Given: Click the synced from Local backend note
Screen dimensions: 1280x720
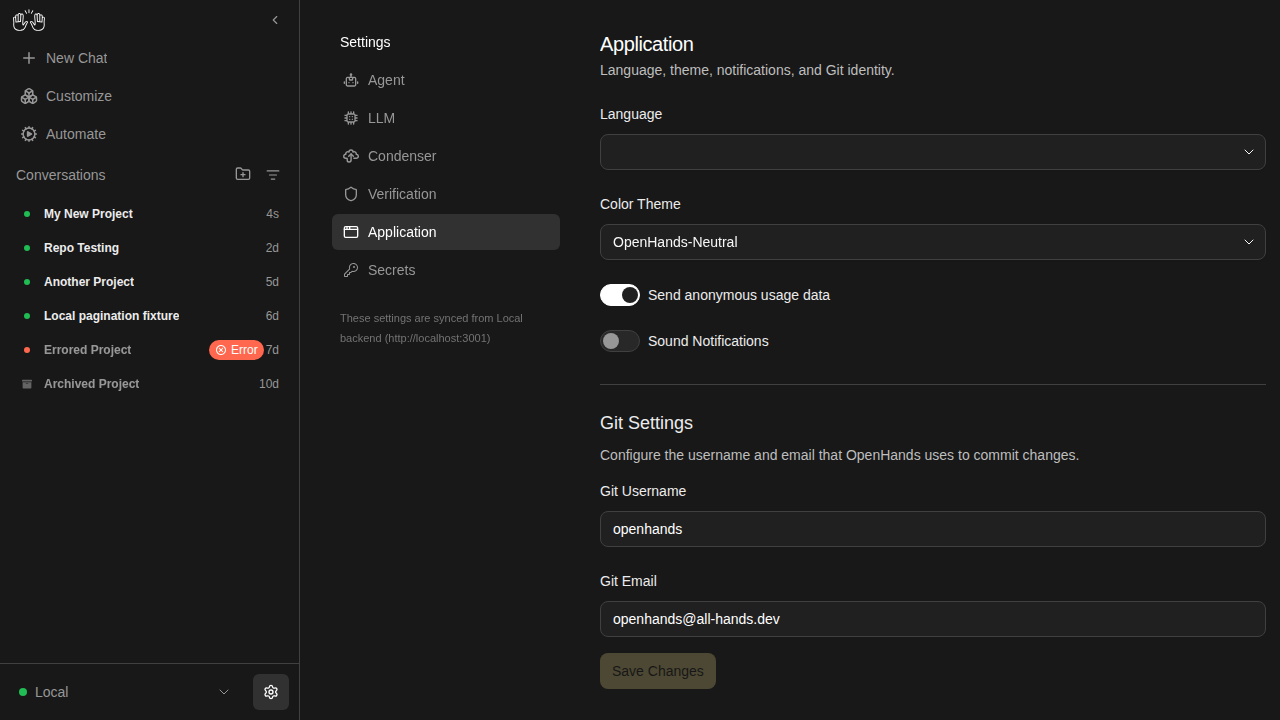Looking at the screenshot, I should 431,328.
